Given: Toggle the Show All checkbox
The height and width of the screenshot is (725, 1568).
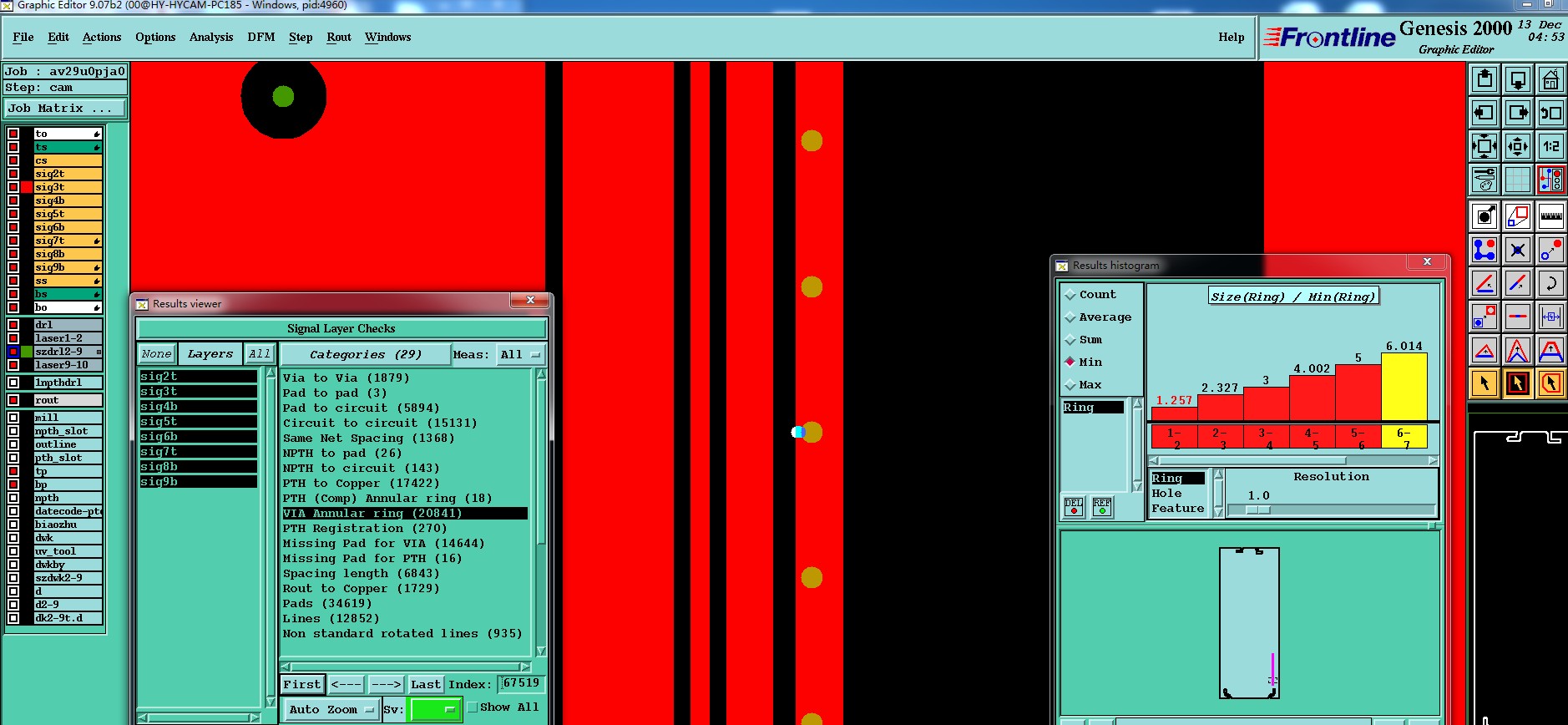Looking at the screenshot, I should click(x=473, y=707).
